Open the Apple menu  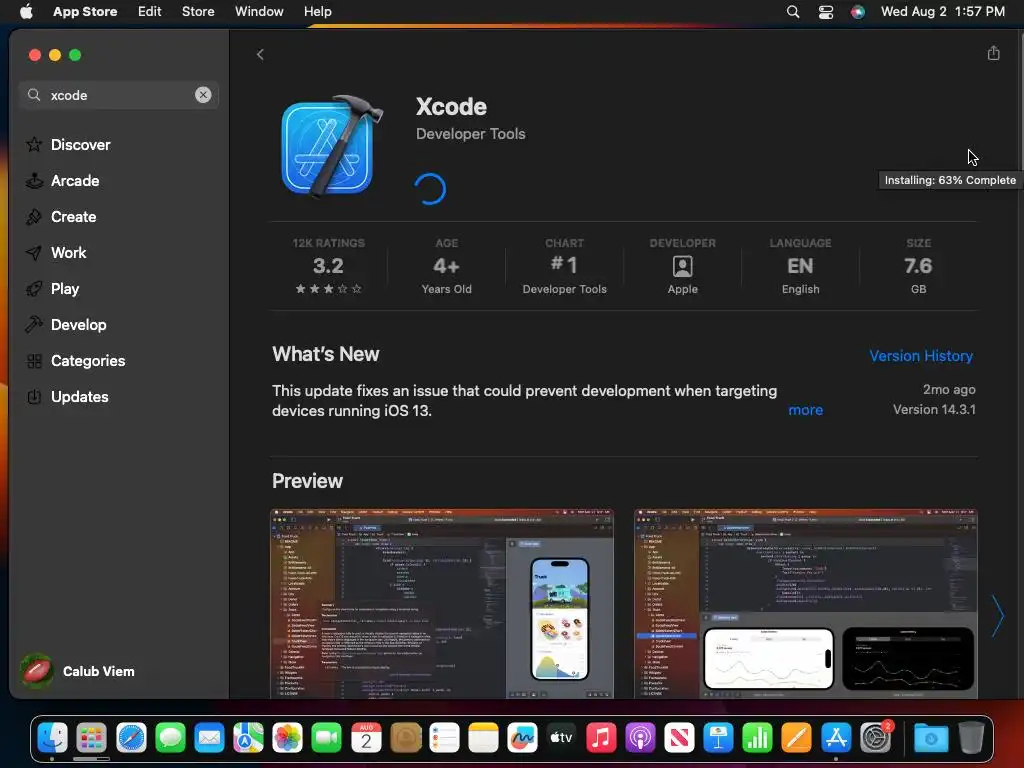tap(26, 11)
